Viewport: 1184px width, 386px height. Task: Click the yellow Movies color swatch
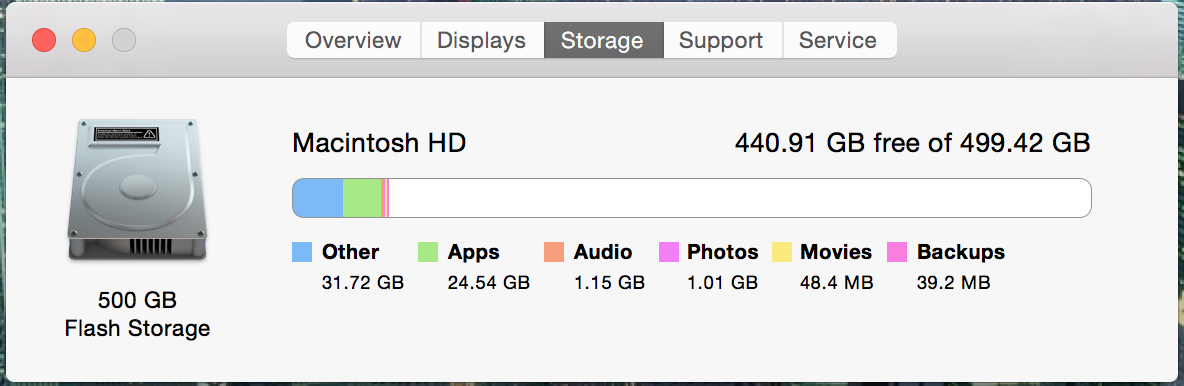point(782,252)
